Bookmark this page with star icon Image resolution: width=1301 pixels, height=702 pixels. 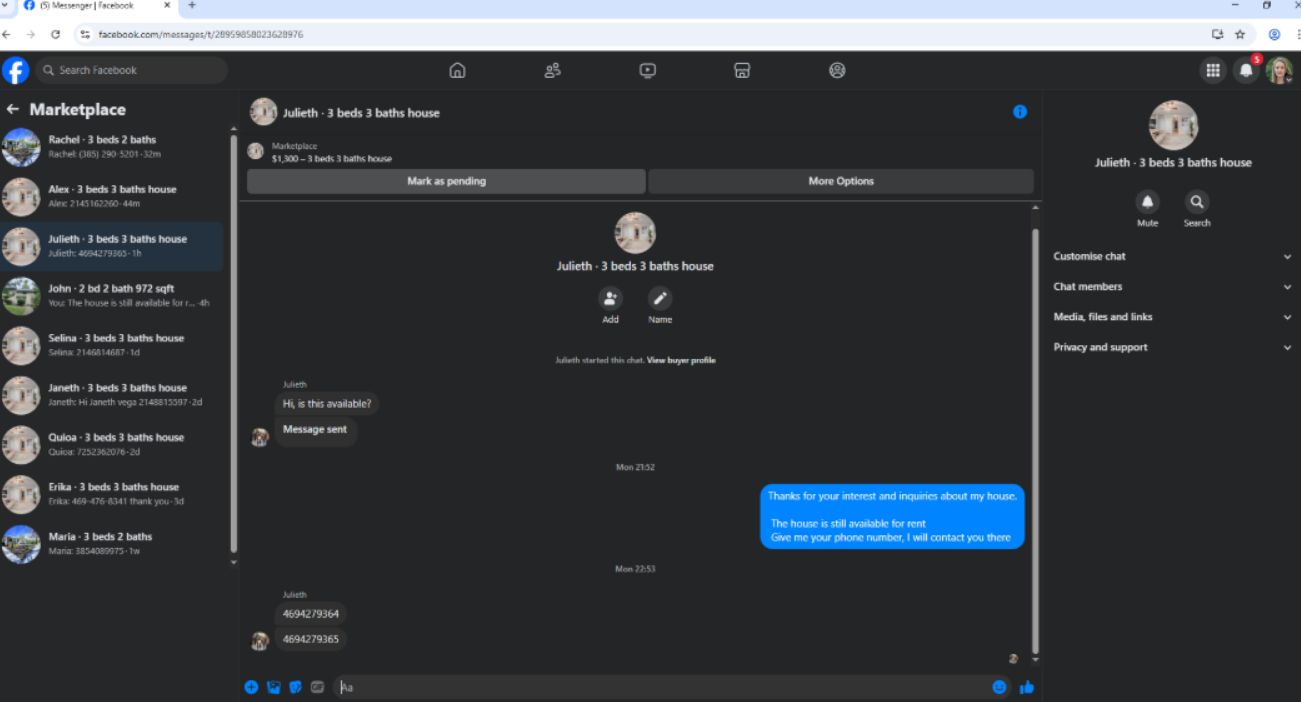[1240, 34]
